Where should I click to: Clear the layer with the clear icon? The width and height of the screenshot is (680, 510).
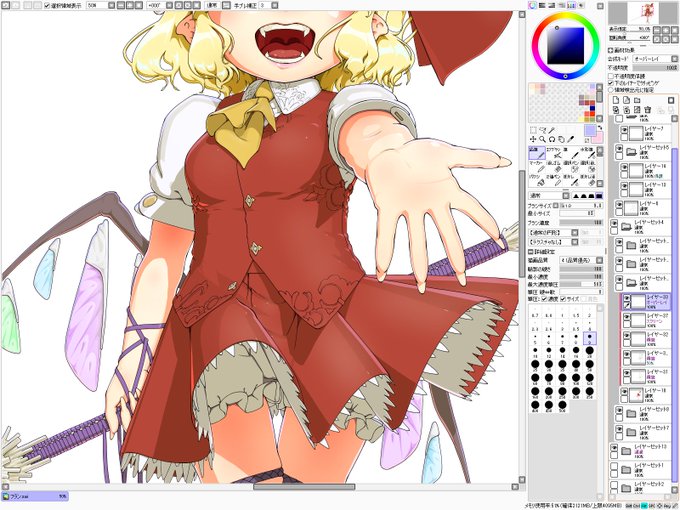pyautogui.click(x=637, y=110)
